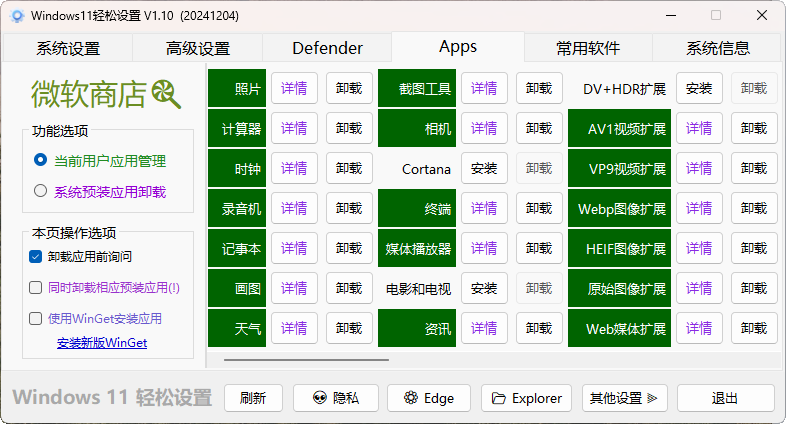Image resolution: width=786 pixels, height=424 pixels.
Task: Expand the 其他设置 menu button
Action: (624, 398)
